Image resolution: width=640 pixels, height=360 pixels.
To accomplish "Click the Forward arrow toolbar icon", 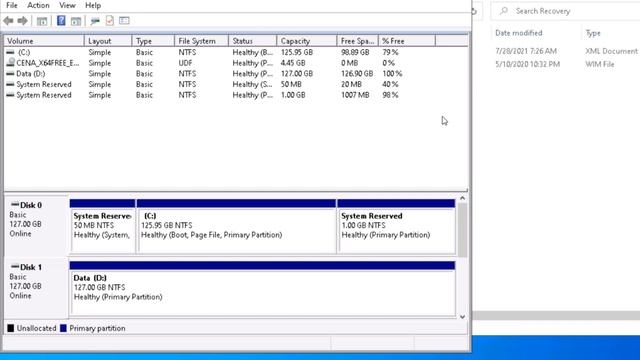I will (22, 20).
